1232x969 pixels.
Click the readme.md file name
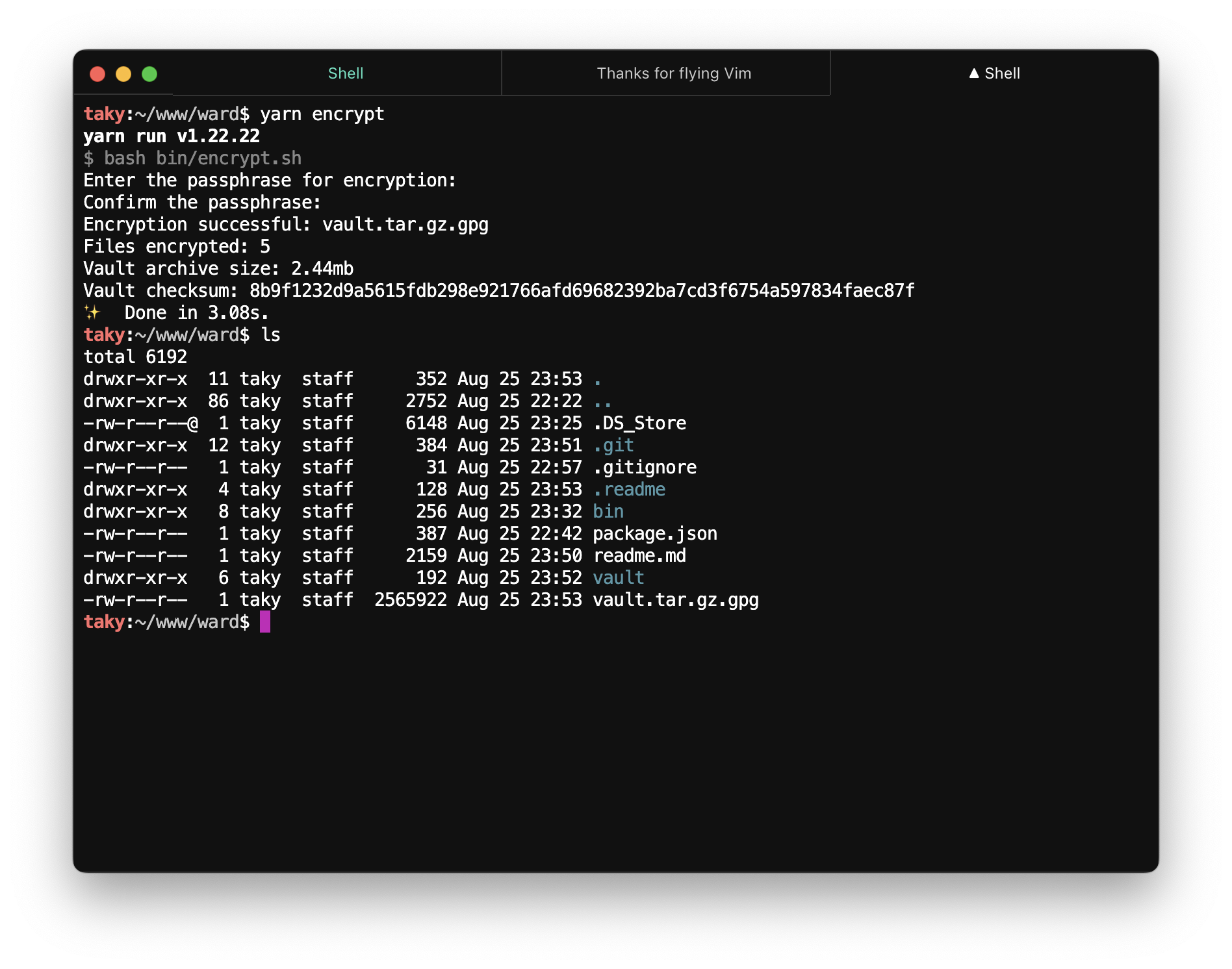pos(639,556)
